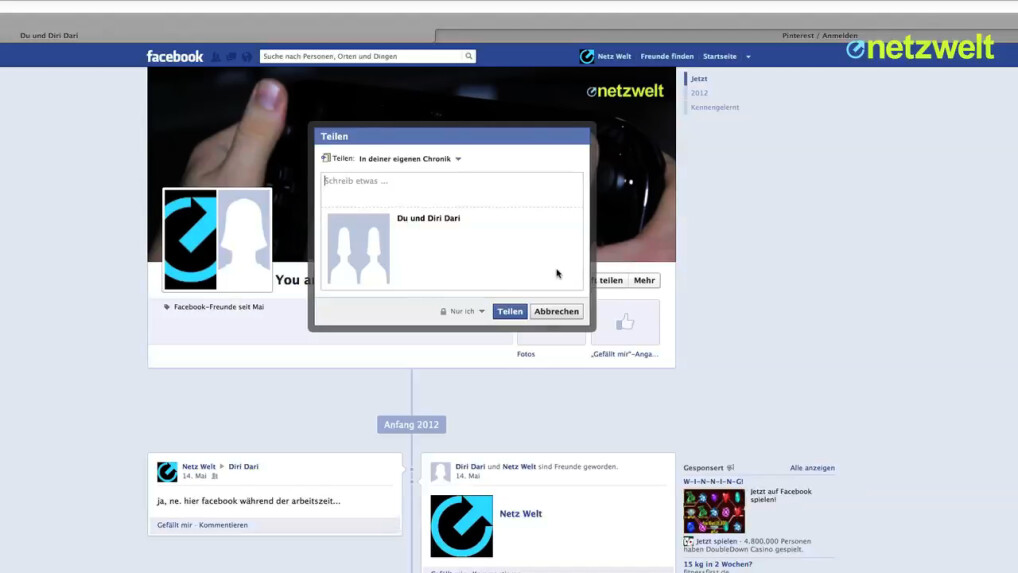
Task: Click the Facebook logo in header
Action: pos(175,57)
